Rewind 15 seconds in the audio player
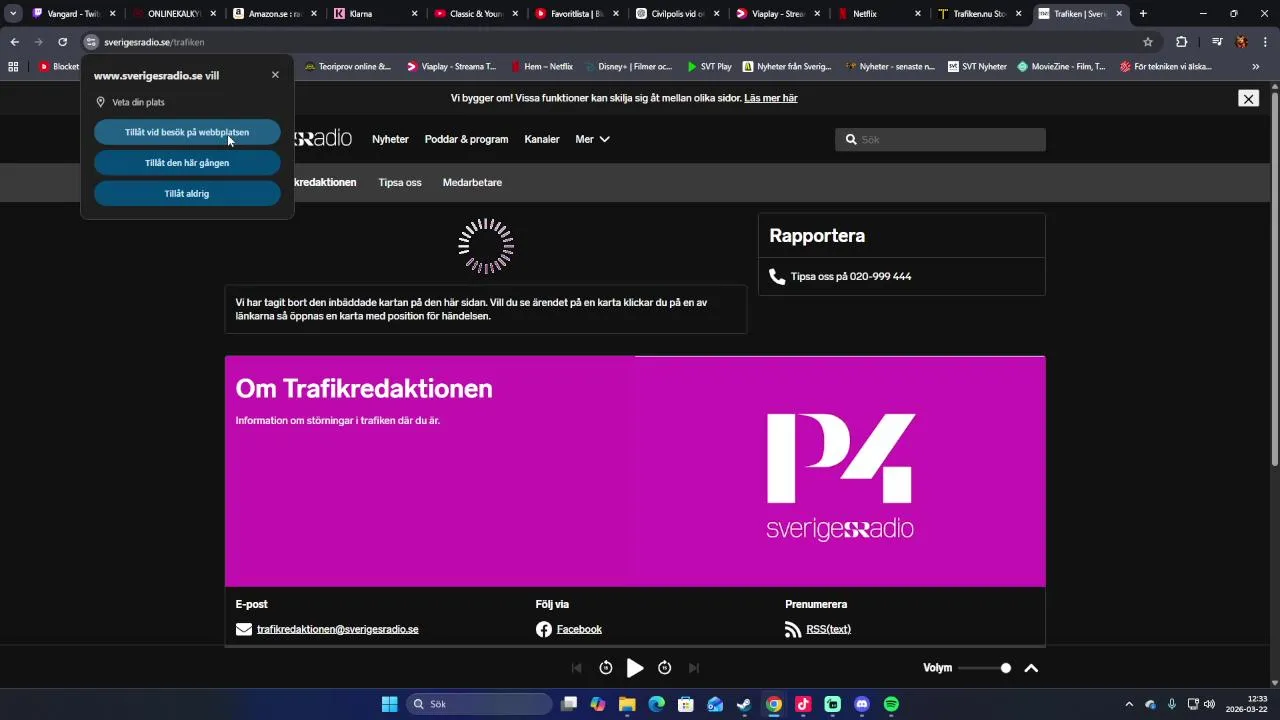Viewport: 1280px width, 720px height. pos(606,668)
